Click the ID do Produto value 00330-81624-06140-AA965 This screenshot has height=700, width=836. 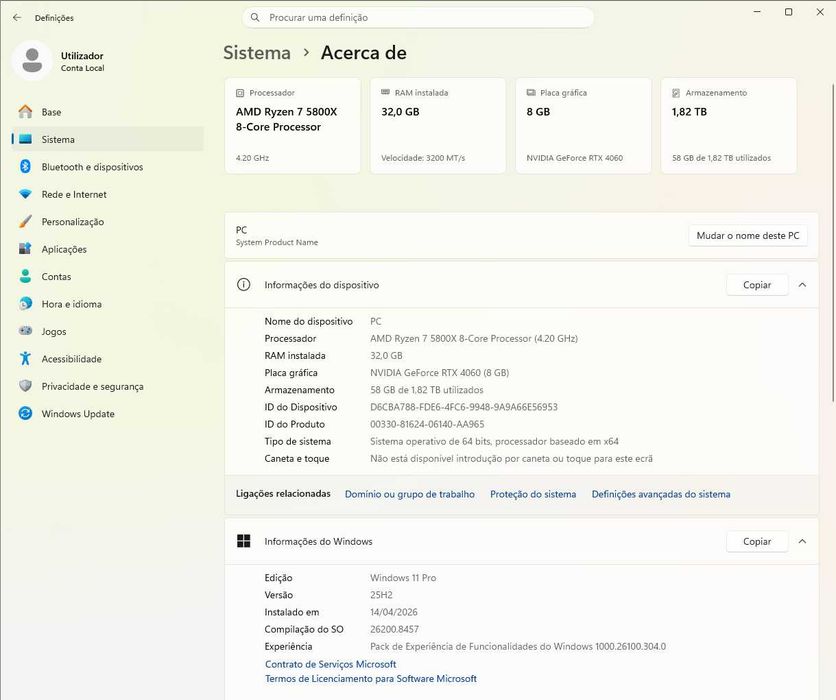click(x=427, y=424)
